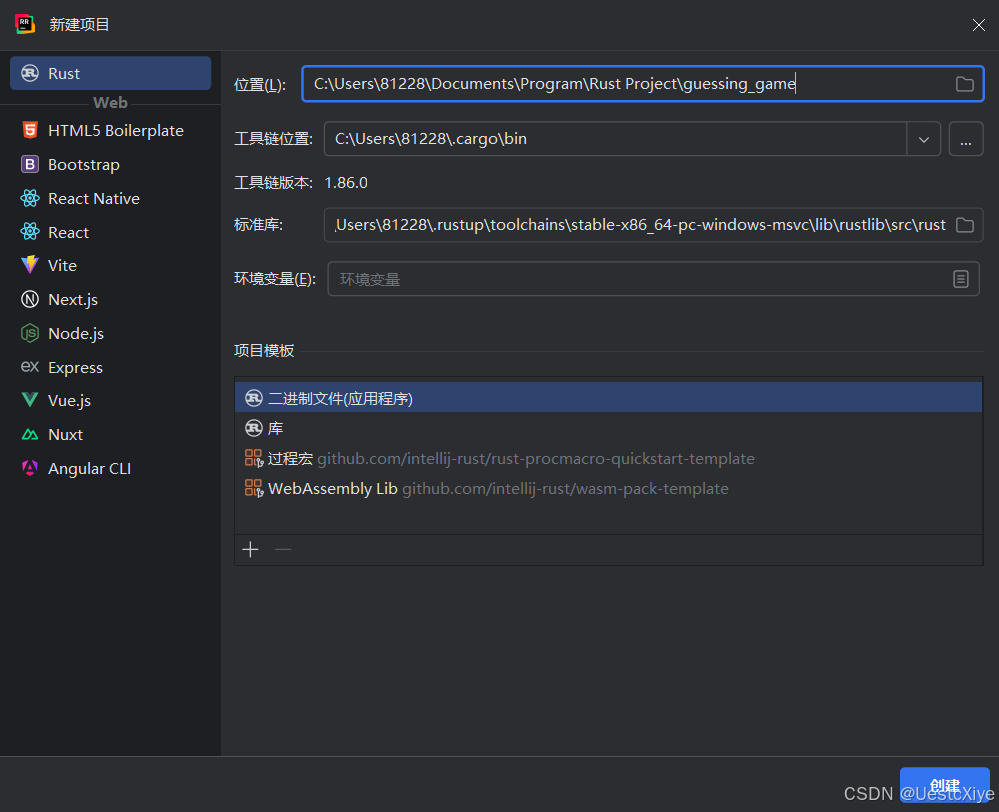
Task: Select binary application template 二进制文件
Action: [608, 398]
